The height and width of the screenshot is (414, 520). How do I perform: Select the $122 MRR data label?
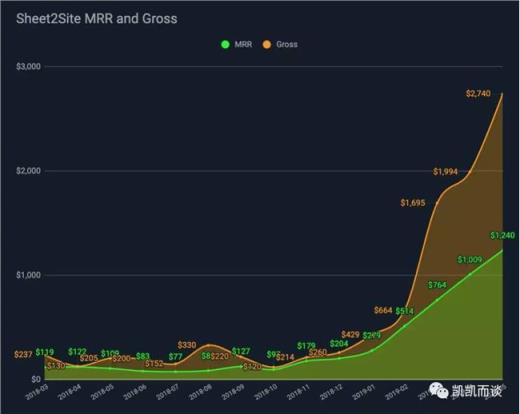pos(77,352)
